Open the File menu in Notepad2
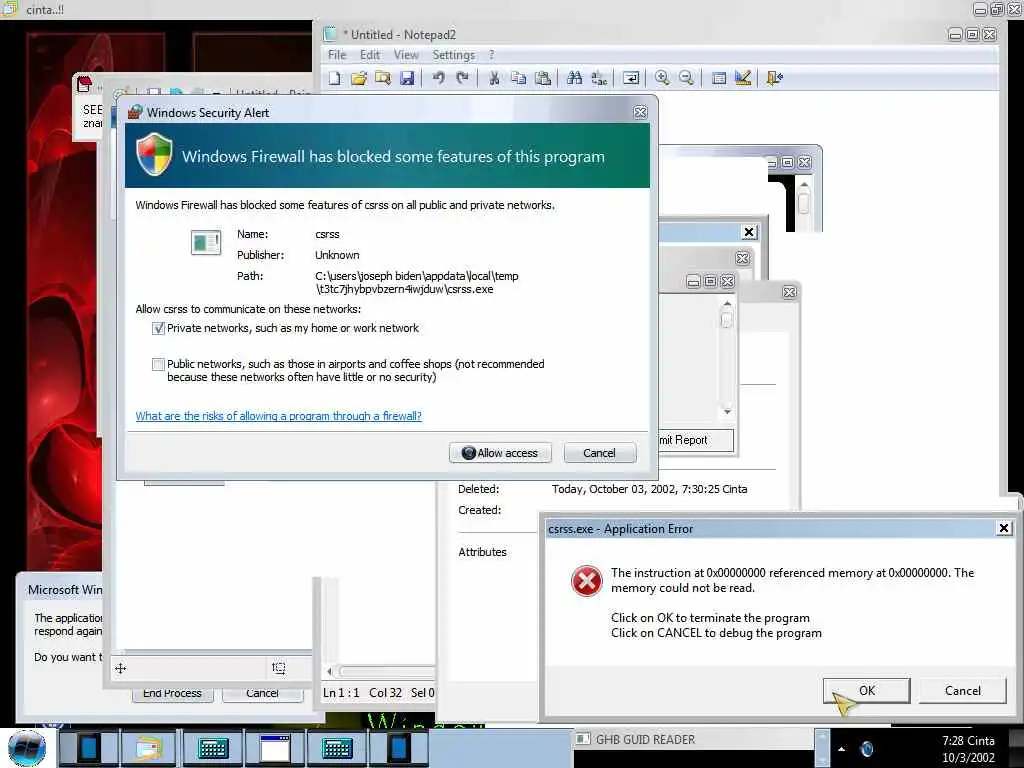 pos(337,55)
